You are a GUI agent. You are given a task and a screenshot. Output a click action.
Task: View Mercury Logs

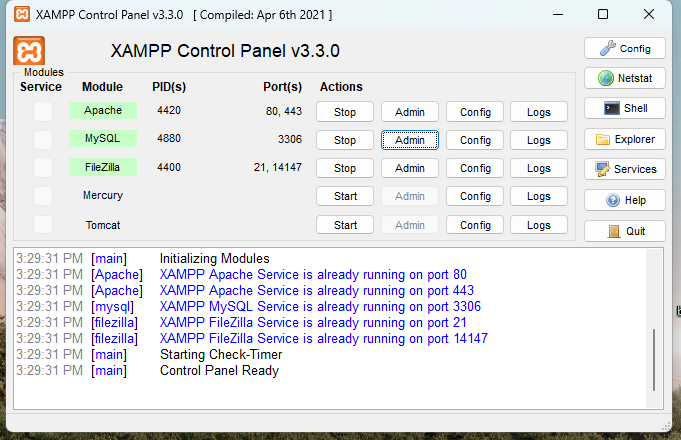click(539, 196)
